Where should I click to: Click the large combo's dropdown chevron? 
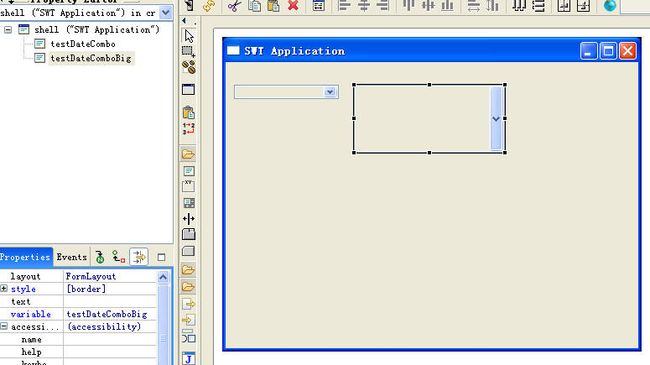pos(496,119)
